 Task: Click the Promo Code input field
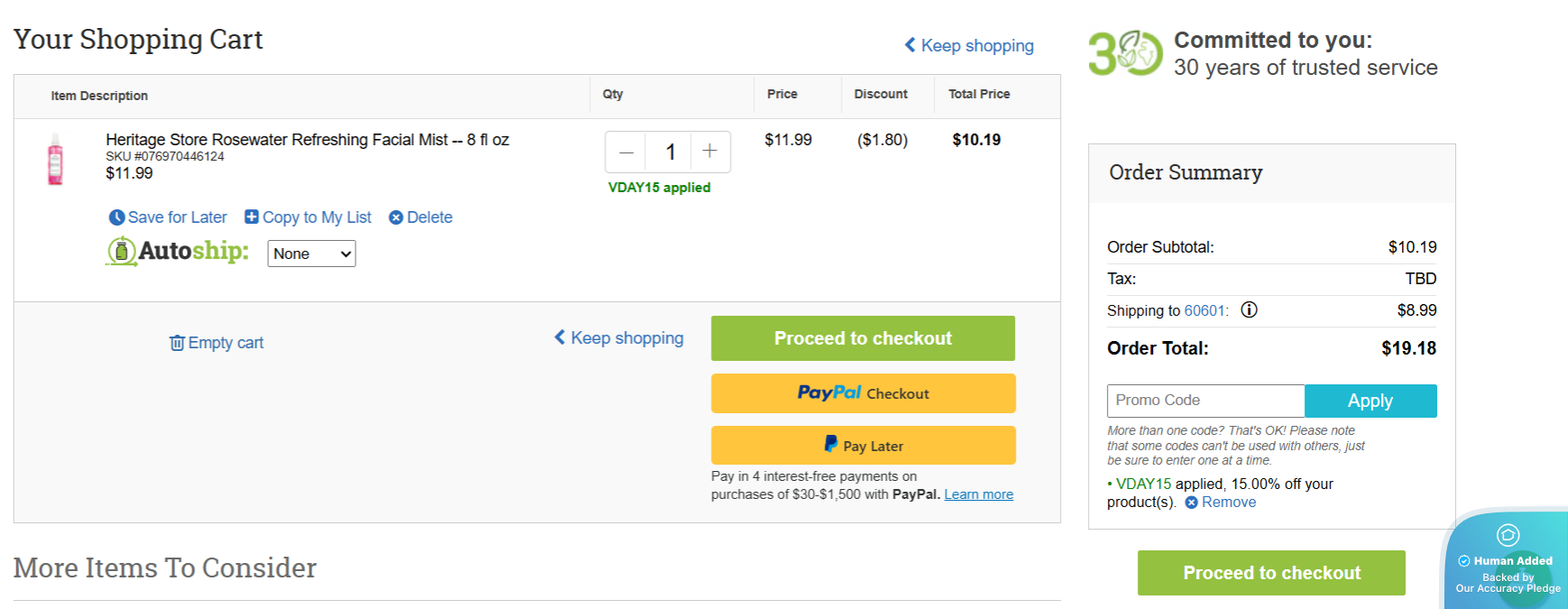click(x=1205, y=401)
